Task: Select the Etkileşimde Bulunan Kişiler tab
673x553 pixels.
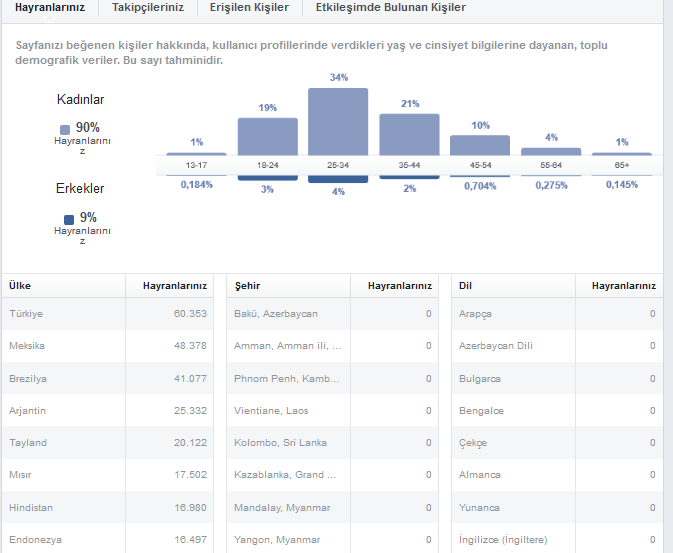Action: coord(391,7)
